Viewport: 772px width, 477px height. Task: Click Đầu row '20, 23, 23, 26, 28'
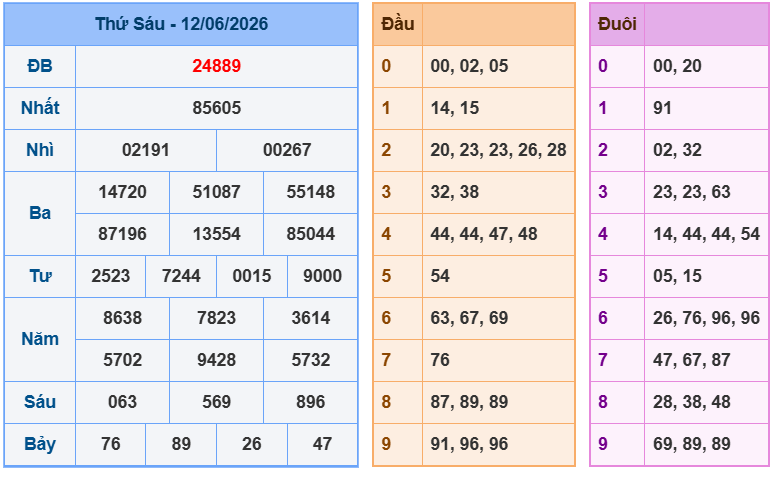[498, 150]
